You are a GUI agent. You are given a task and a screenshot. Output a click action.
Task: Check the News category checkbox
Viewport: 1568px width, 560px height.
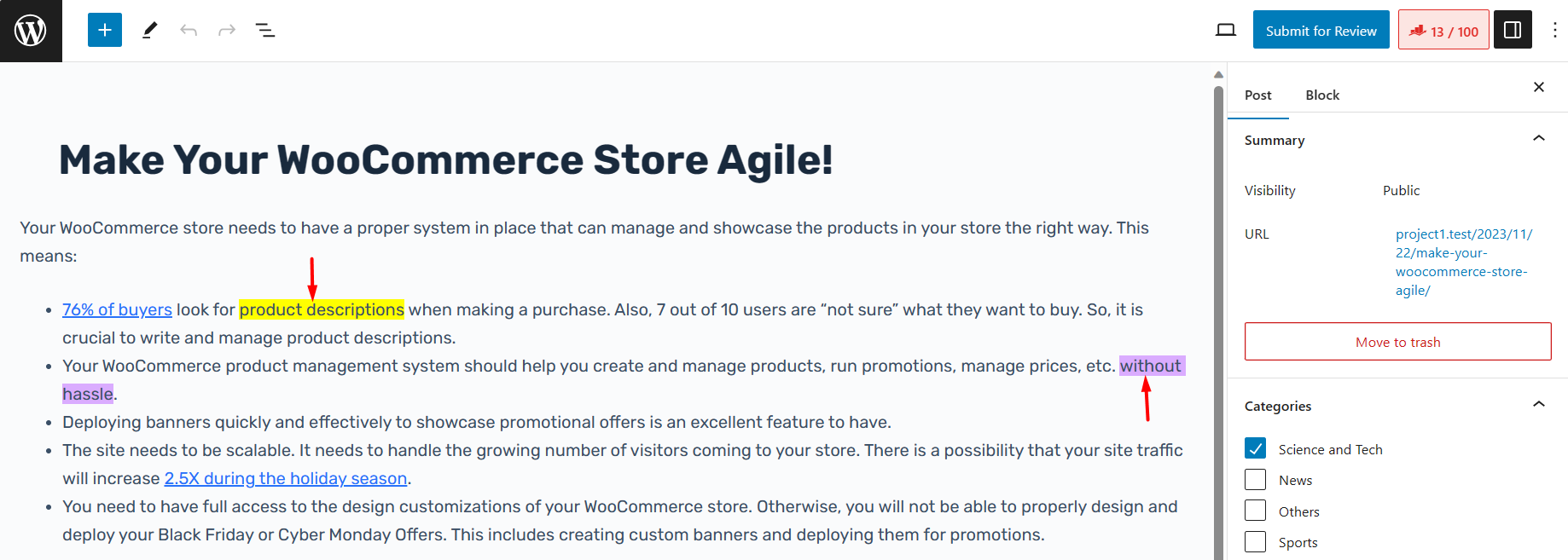1255,480
